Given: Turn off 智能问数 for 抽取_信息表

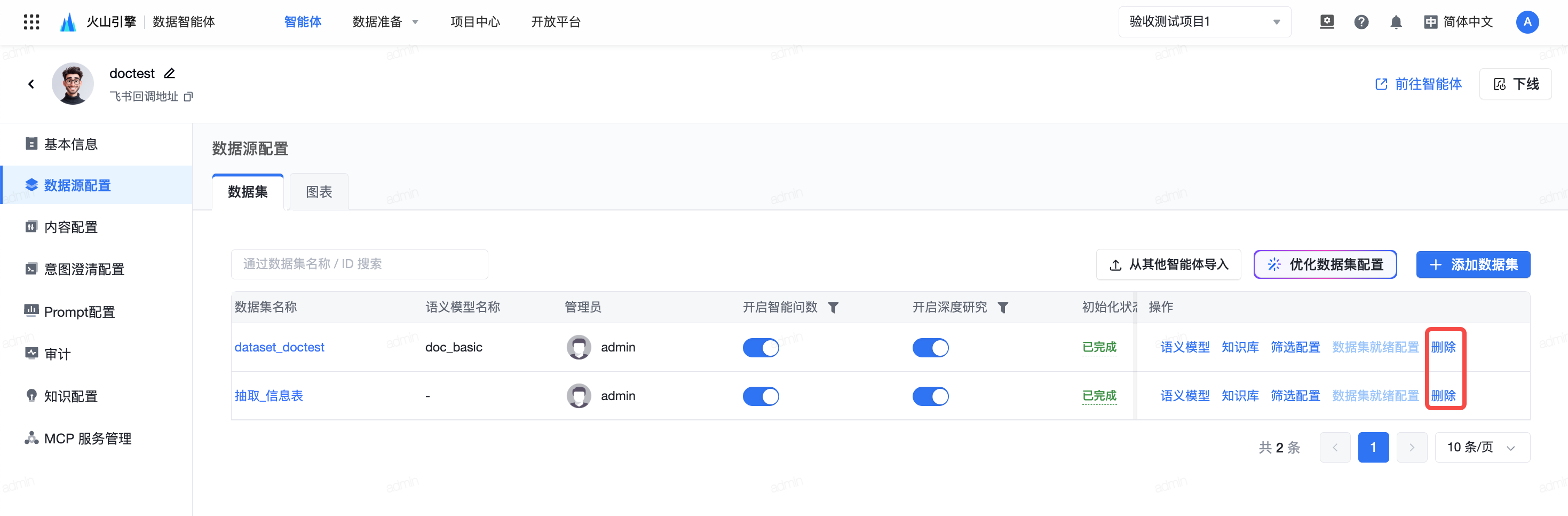Looking at the screenshot, I should [761, 396].
